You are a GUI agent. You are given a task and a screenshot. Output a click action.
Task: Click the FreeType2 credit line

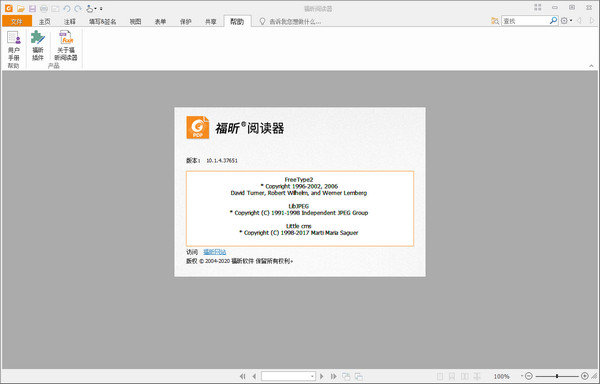pyautogui.click(x=299, y=179)
